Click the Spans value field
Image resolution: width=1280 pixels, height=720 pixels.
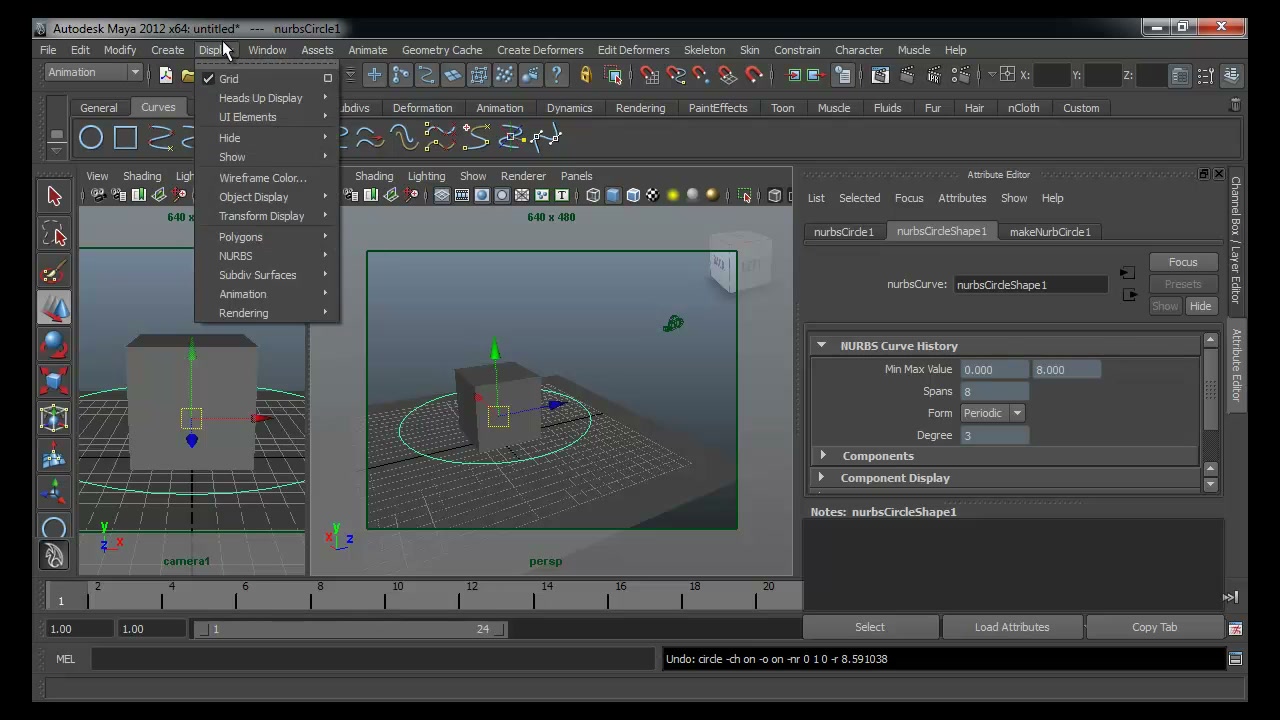[x=994, y=392]
